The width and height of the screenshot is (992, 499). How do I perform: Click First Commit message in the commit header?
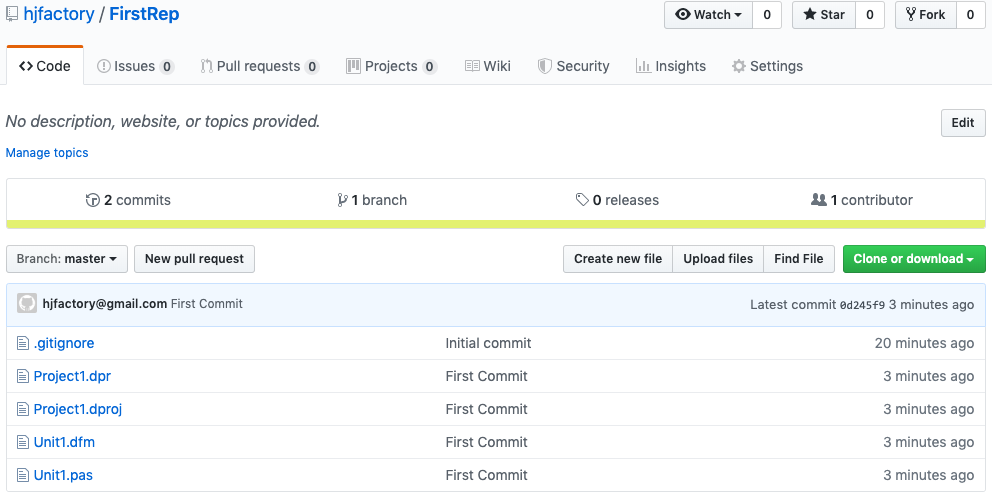tap(207, 304)
